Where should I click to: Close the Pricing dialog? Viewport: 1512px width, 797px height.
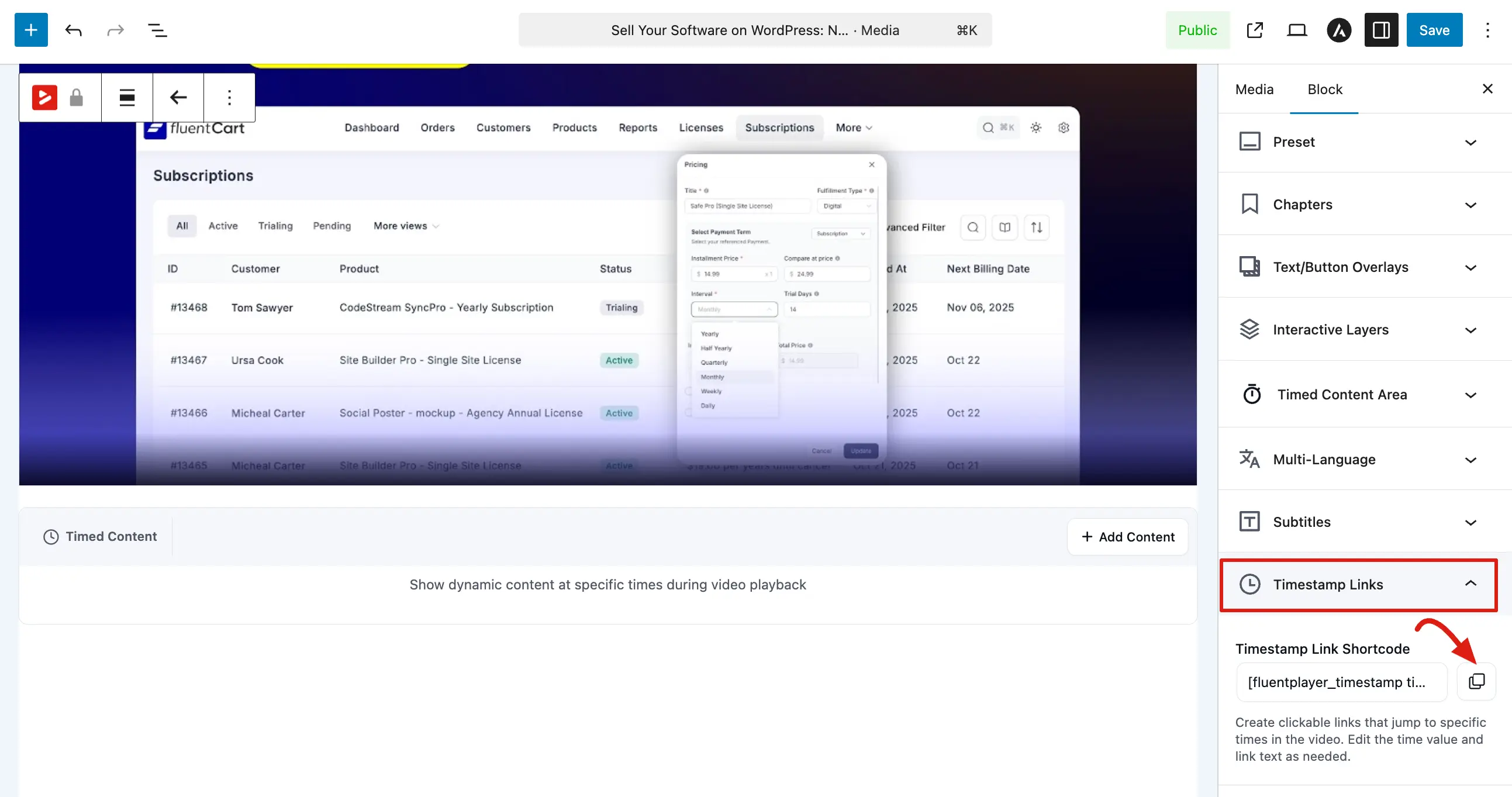click(x=872, y=164)
